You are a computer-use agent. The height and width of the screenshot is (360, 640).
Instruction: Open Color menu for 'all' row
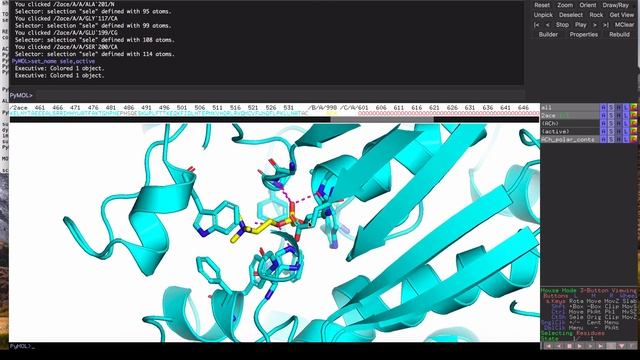pyautogui.click(x=633, y=108)
